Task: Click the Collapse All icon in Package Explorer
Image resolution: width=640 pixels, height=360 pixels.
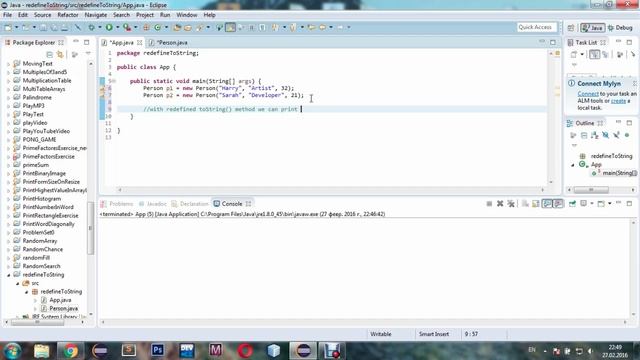Action: click(x=49, y=54)
